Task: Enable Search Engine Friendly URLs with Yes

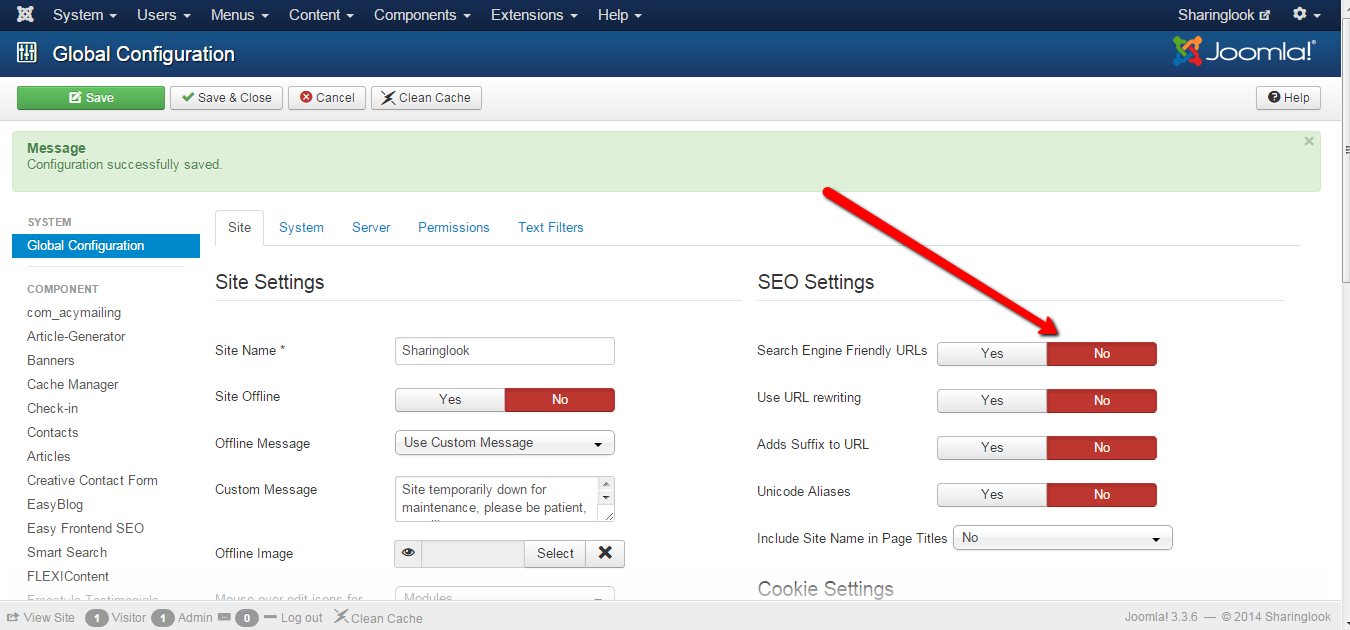Action: pyautogui.click(x=992, y=353)
